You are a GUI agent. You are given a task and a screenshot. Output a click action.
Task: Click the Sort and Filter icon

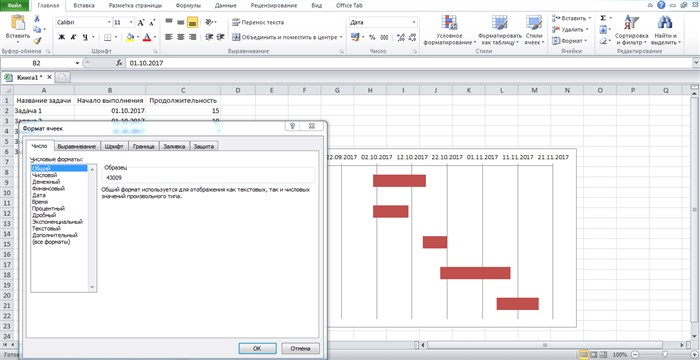631,22
